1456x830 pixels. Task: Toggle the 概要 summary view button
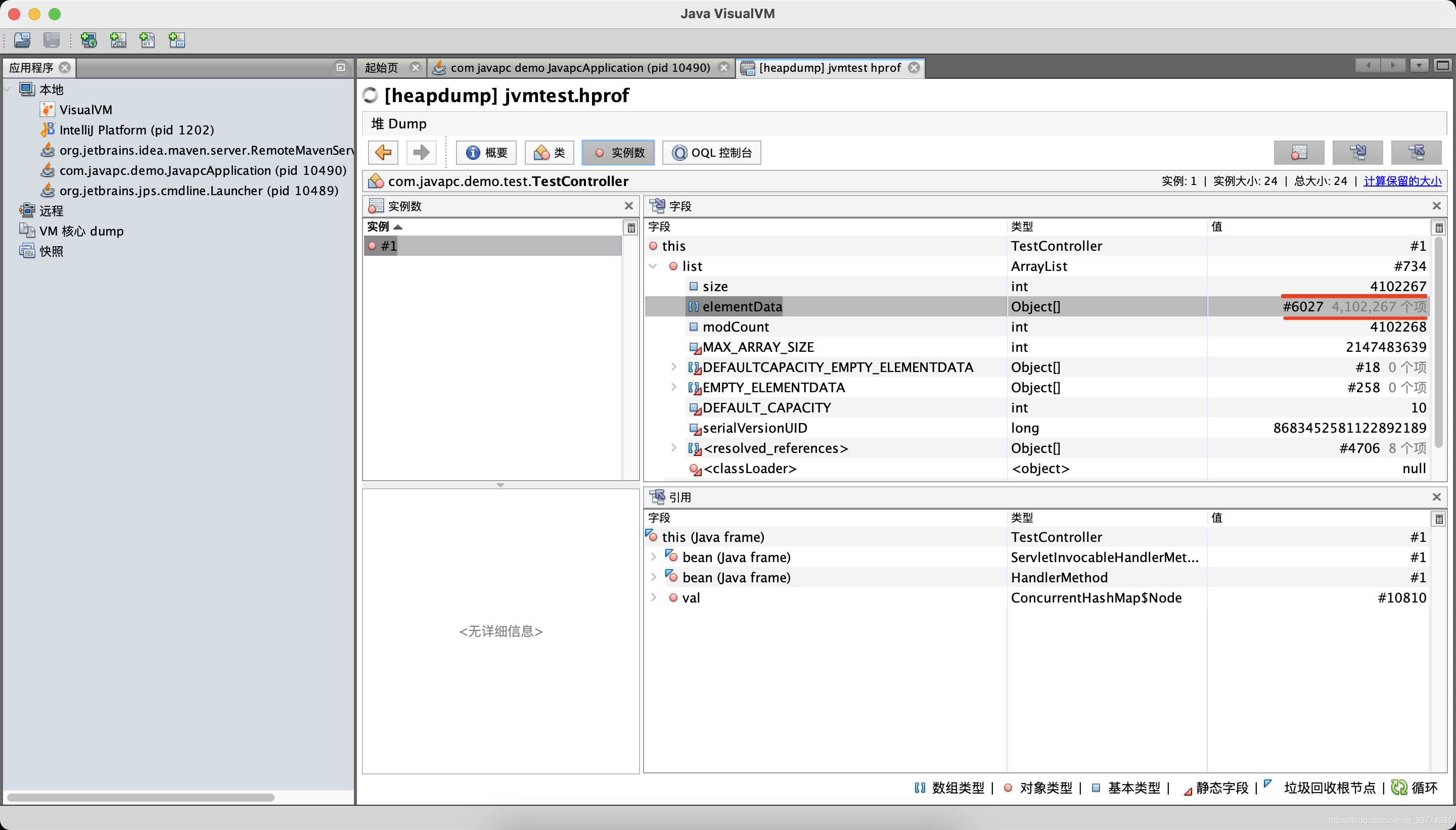pos(486,152)
